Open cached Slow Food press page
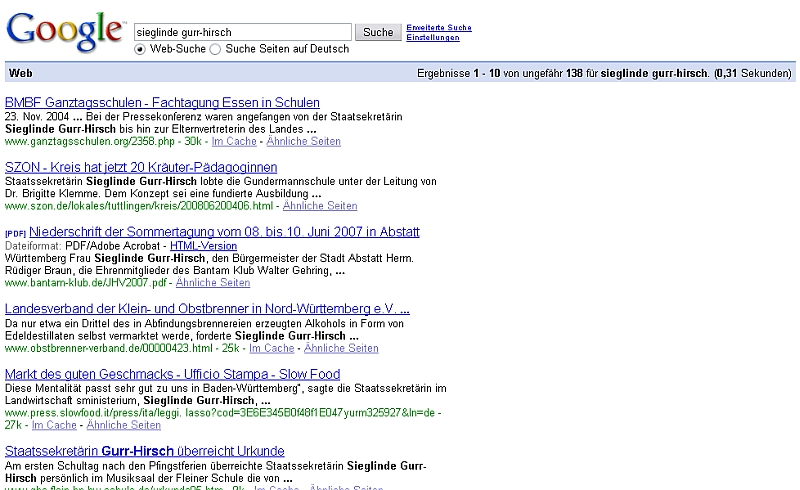This screenshot has height=490, width=800. click(x=54, y=425)
